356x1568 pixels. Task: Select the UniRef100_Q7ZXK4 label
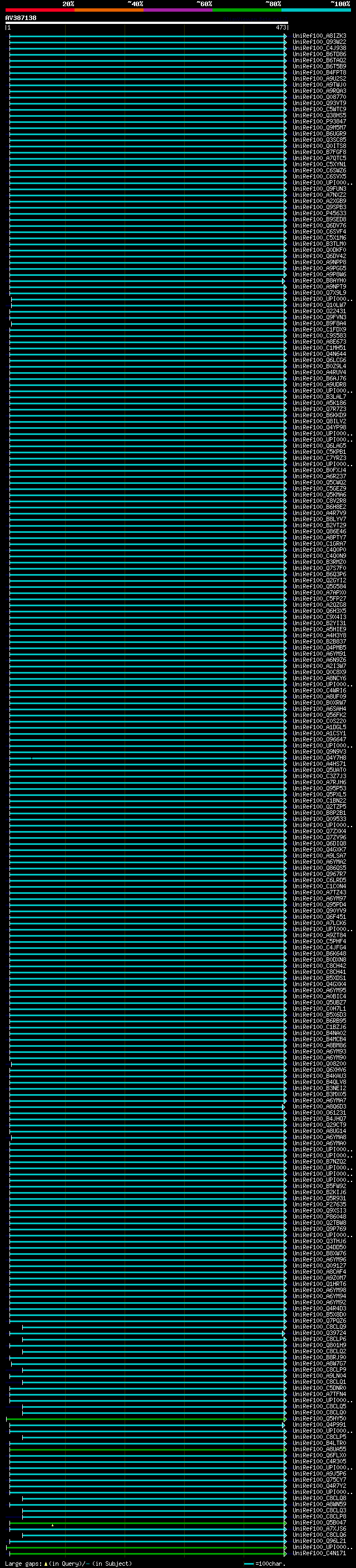coord(319,831)
